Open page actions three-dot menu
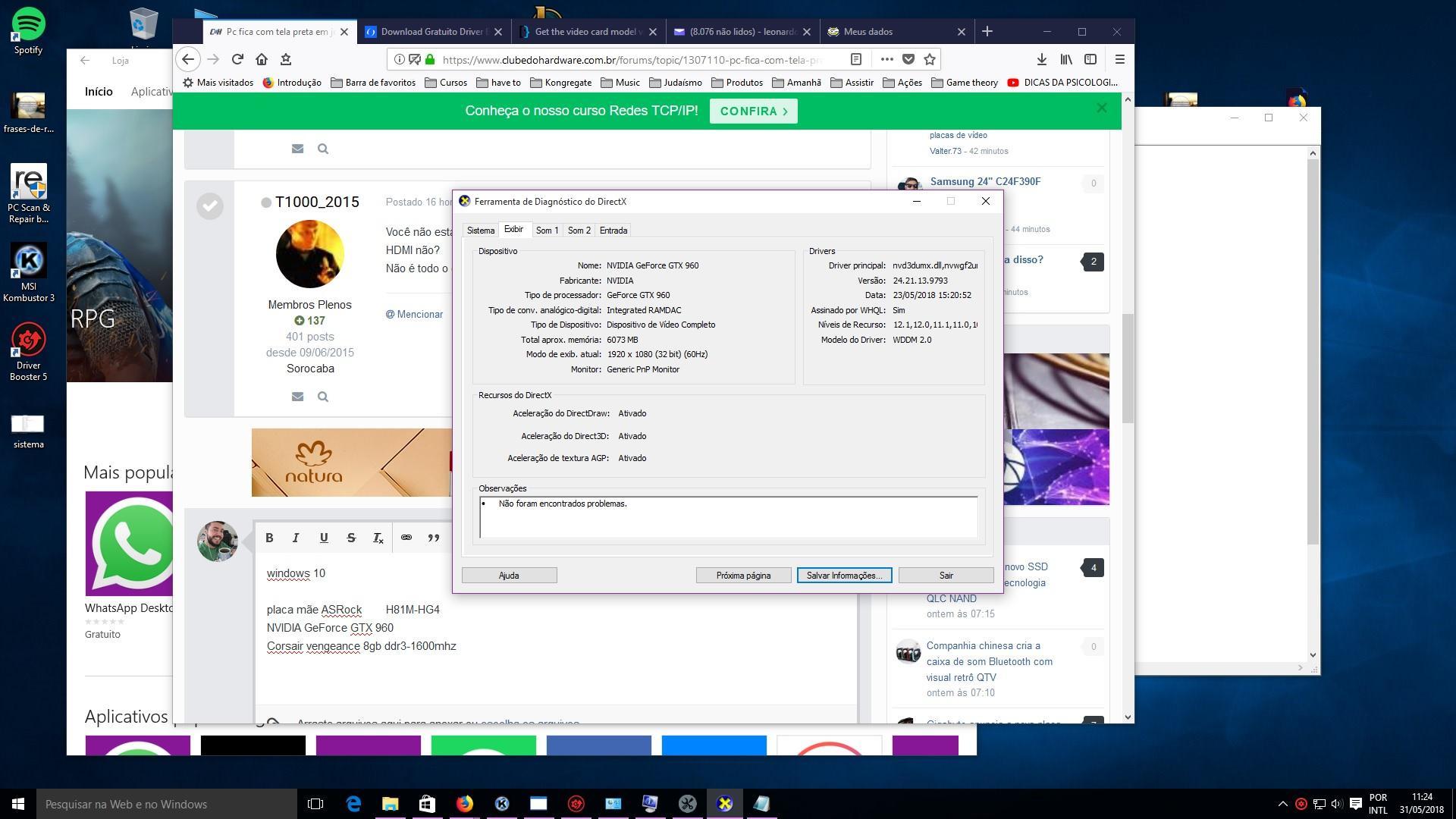Viewport: 1456px width, 819px height. (x=886, y=59)
